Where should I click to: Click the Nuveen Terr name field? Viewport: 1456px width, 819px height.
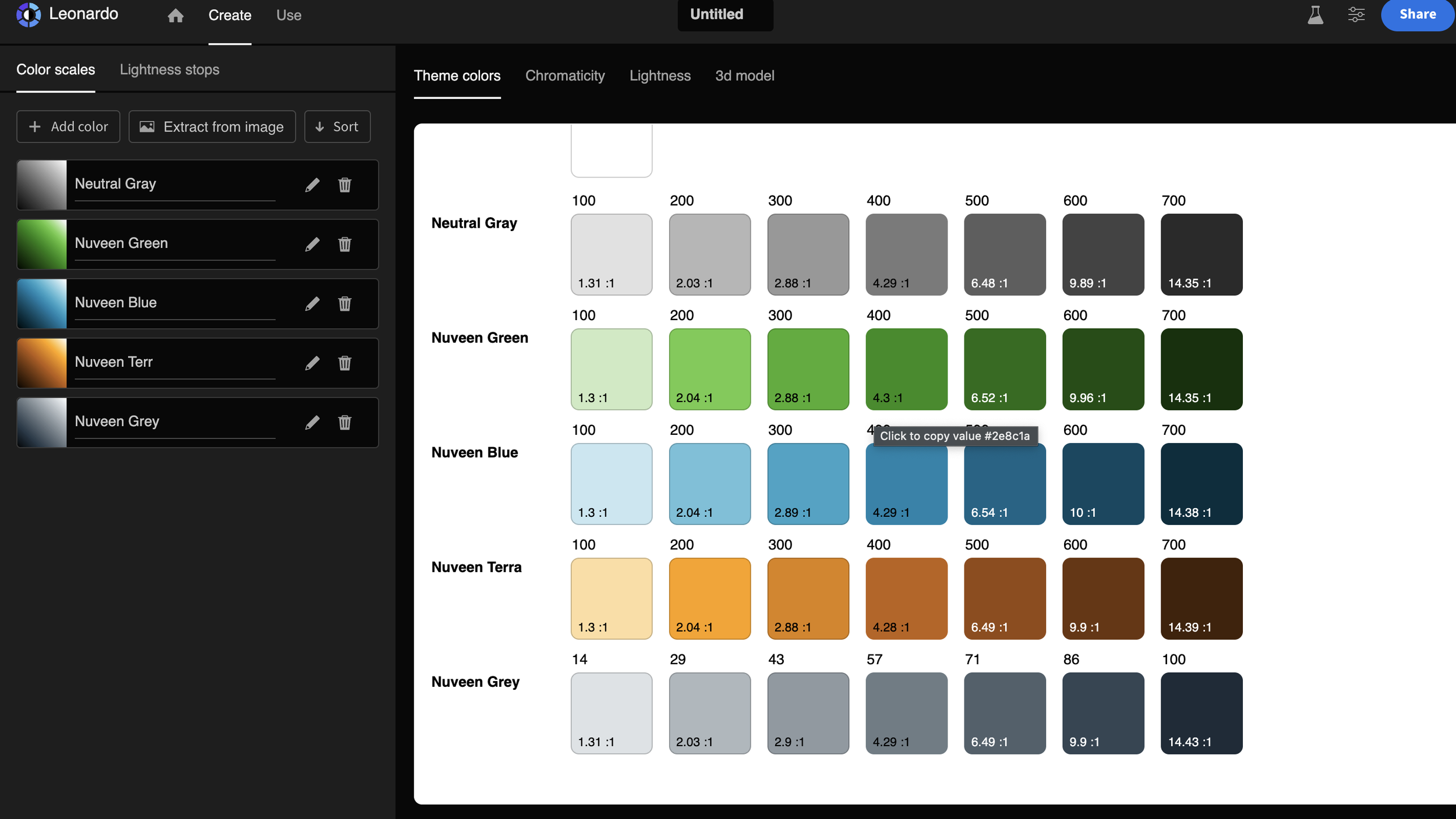click(175, 363)
